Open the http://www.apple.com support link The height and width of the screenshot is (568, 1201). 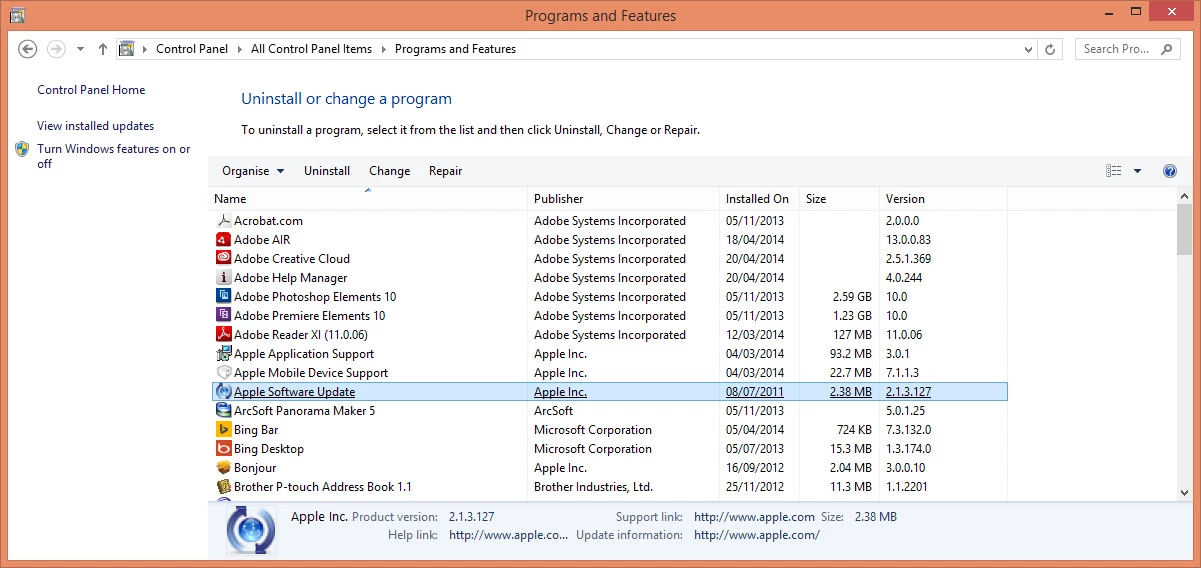(x=754, y=517)
